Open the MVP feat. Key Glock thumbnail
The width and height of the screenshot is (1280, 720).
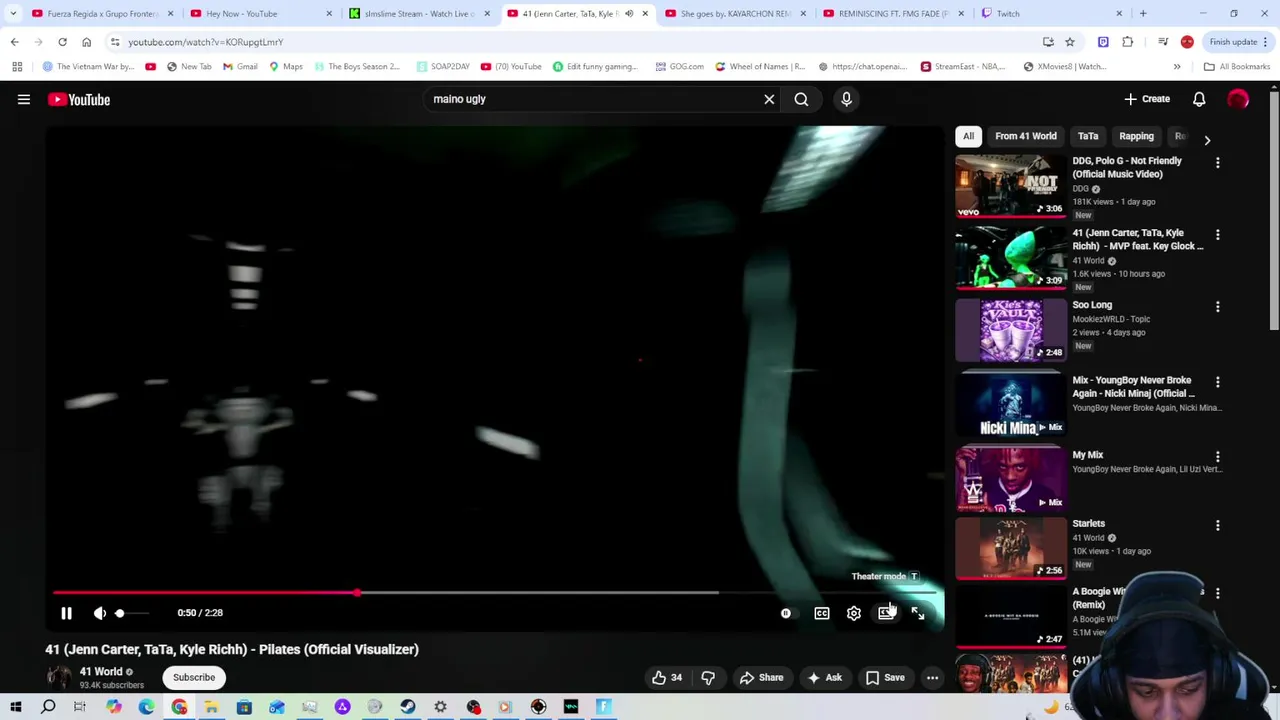click(x=1010, y=258)
